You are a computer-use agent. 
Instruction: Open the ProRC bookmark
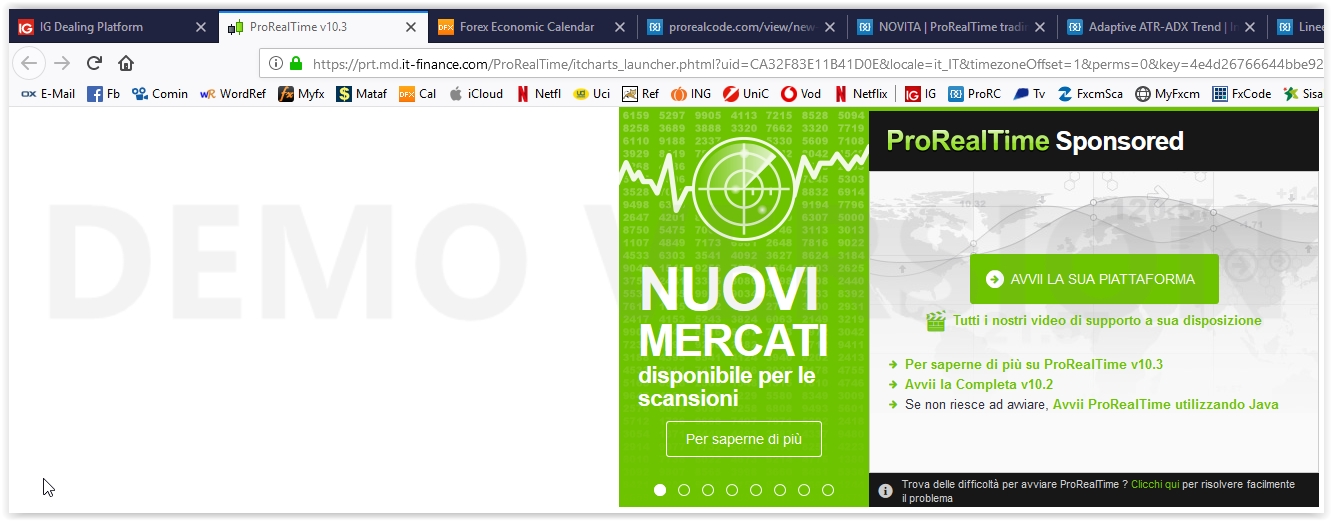point(974,94)
